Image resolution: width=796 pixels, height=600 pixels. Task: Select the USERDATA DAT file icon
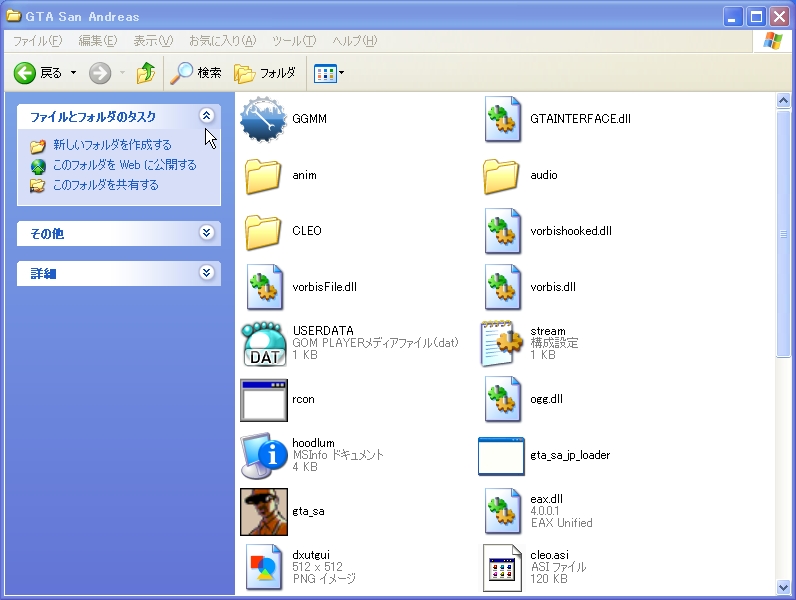264,344
